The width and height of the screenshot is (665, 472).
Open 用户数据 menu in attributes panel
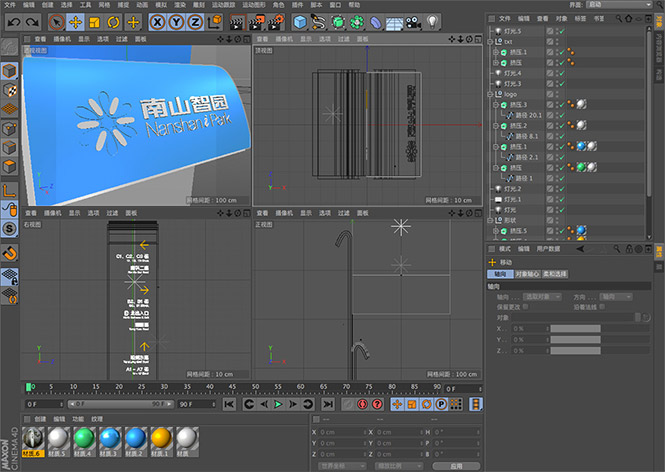click(548, 249)
